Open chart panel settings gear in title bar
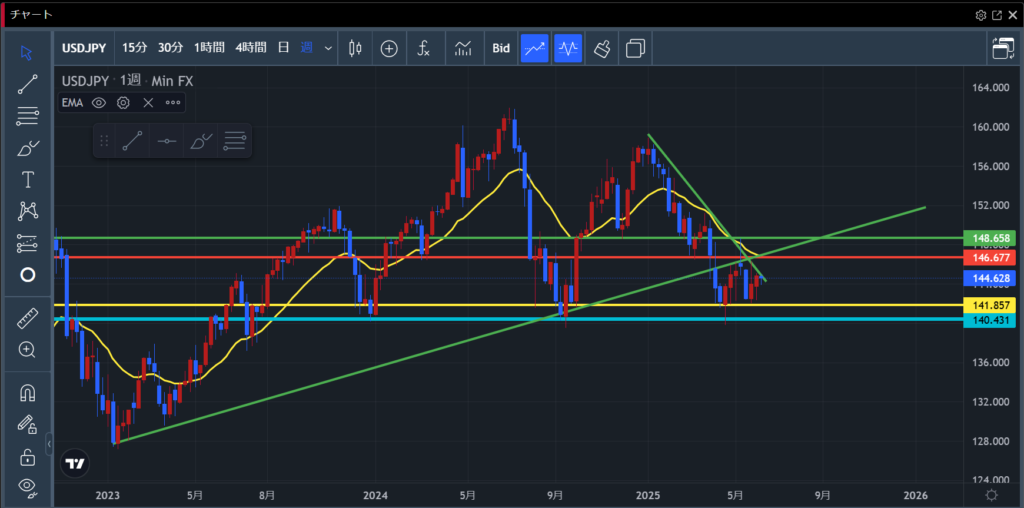Viewport: 1024px width, 508px height. (x=981, y=15)
